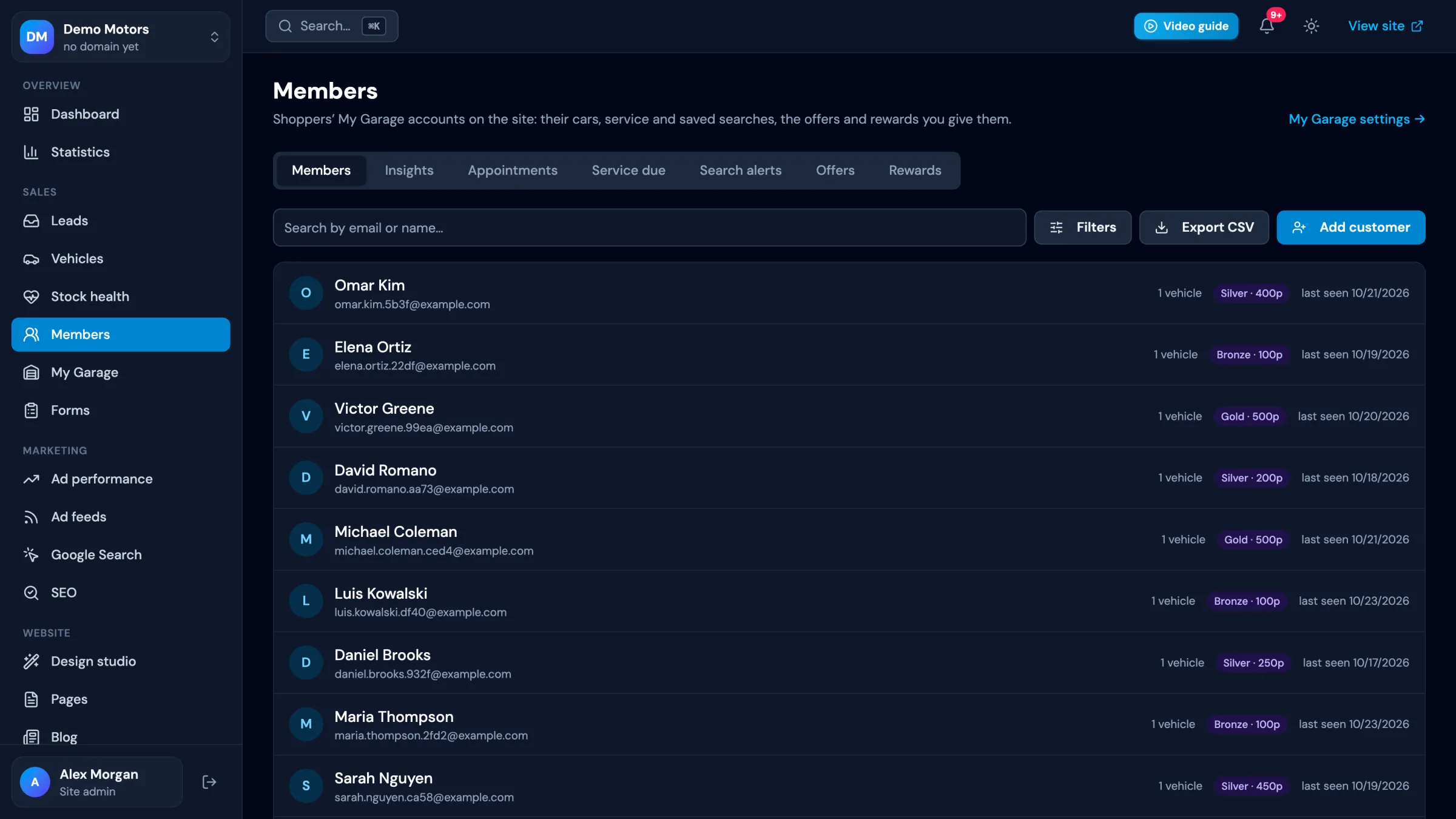Open the notifications bell
Screen dimensions: 1456x819
tap(1267, 26)
